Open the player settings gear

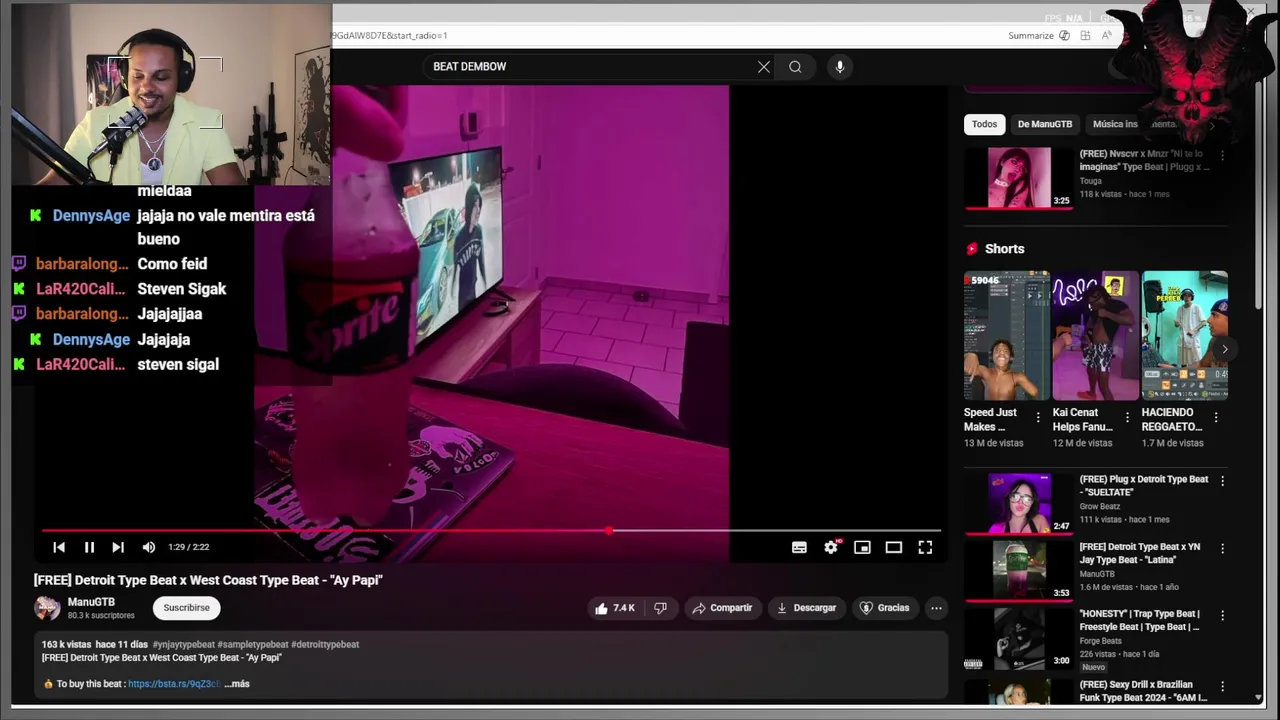(831, 547)
